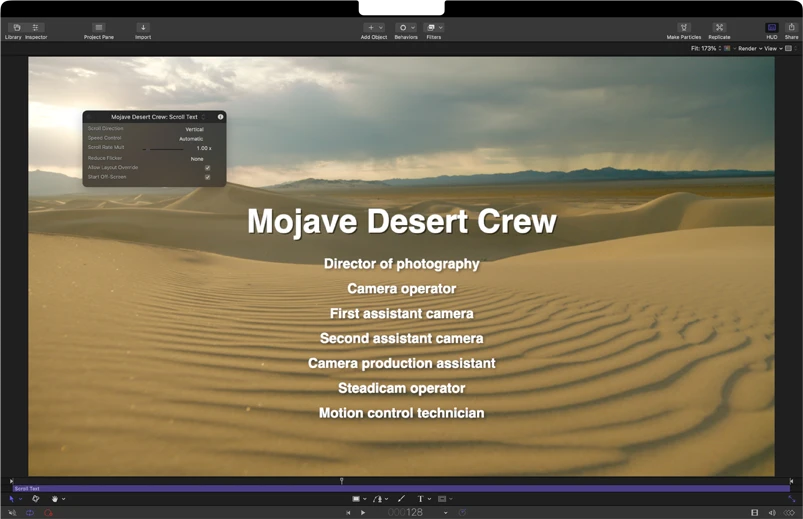Change Reduce Flicker from None
Image resolution: width=803 pixels, height=519 pixels.
(197, 159)
